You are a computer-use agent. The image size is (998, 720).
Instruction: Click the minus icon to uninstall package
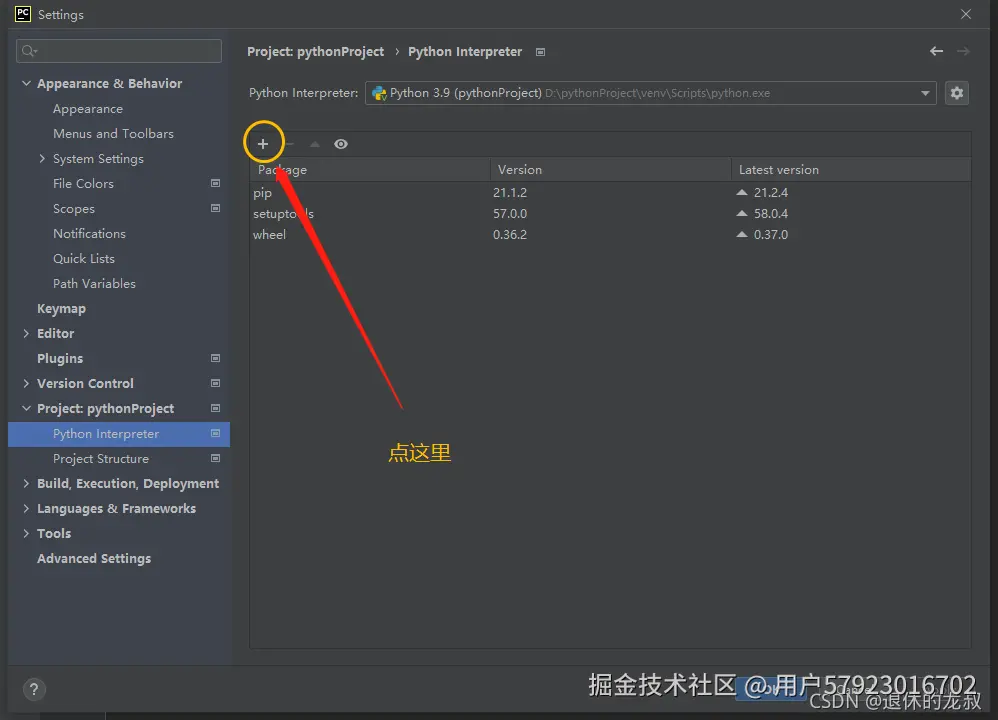[290, 144]
